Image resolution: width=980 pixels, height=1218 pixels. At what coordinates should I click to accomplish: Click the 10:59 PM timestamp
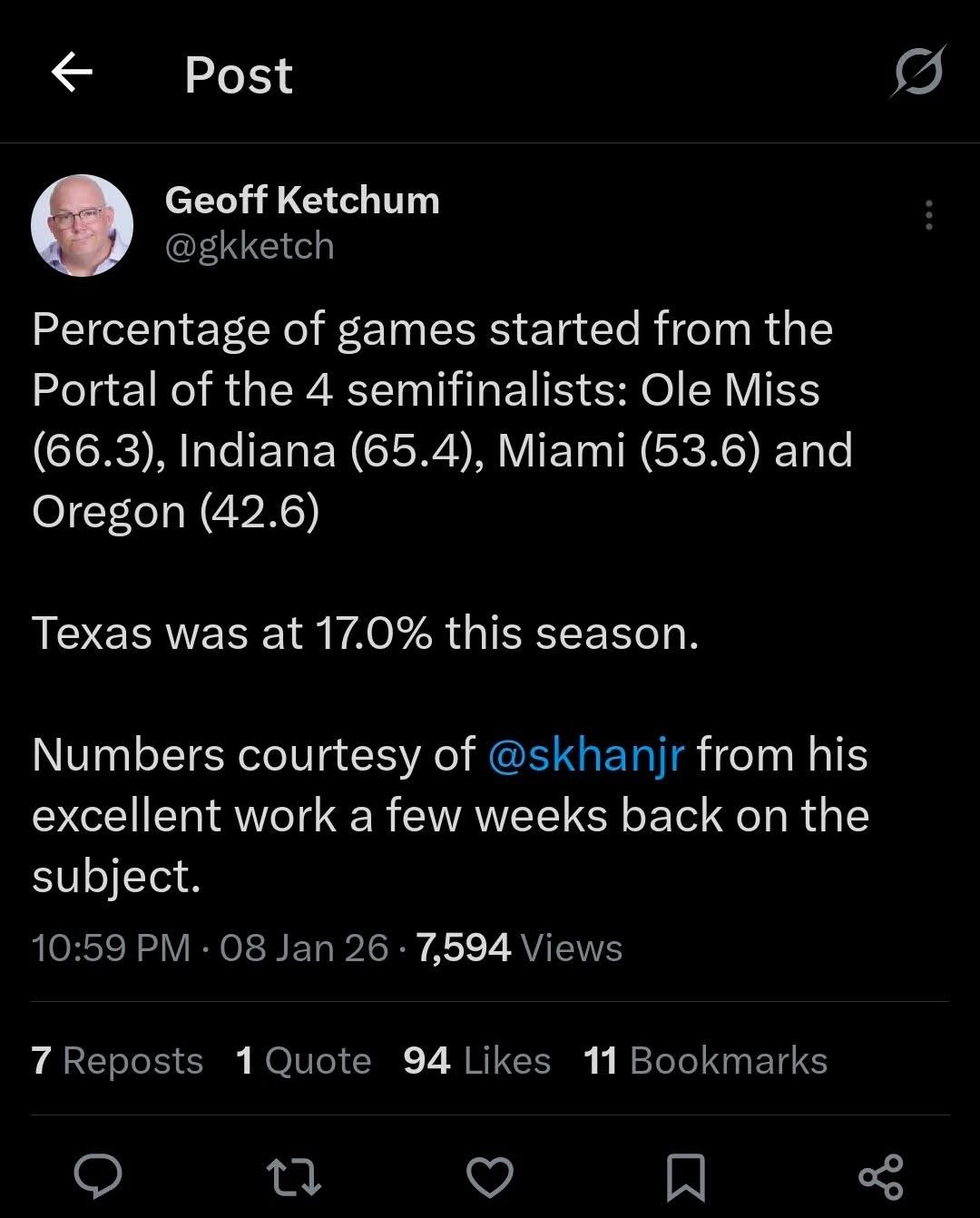[x=111, y=948]
